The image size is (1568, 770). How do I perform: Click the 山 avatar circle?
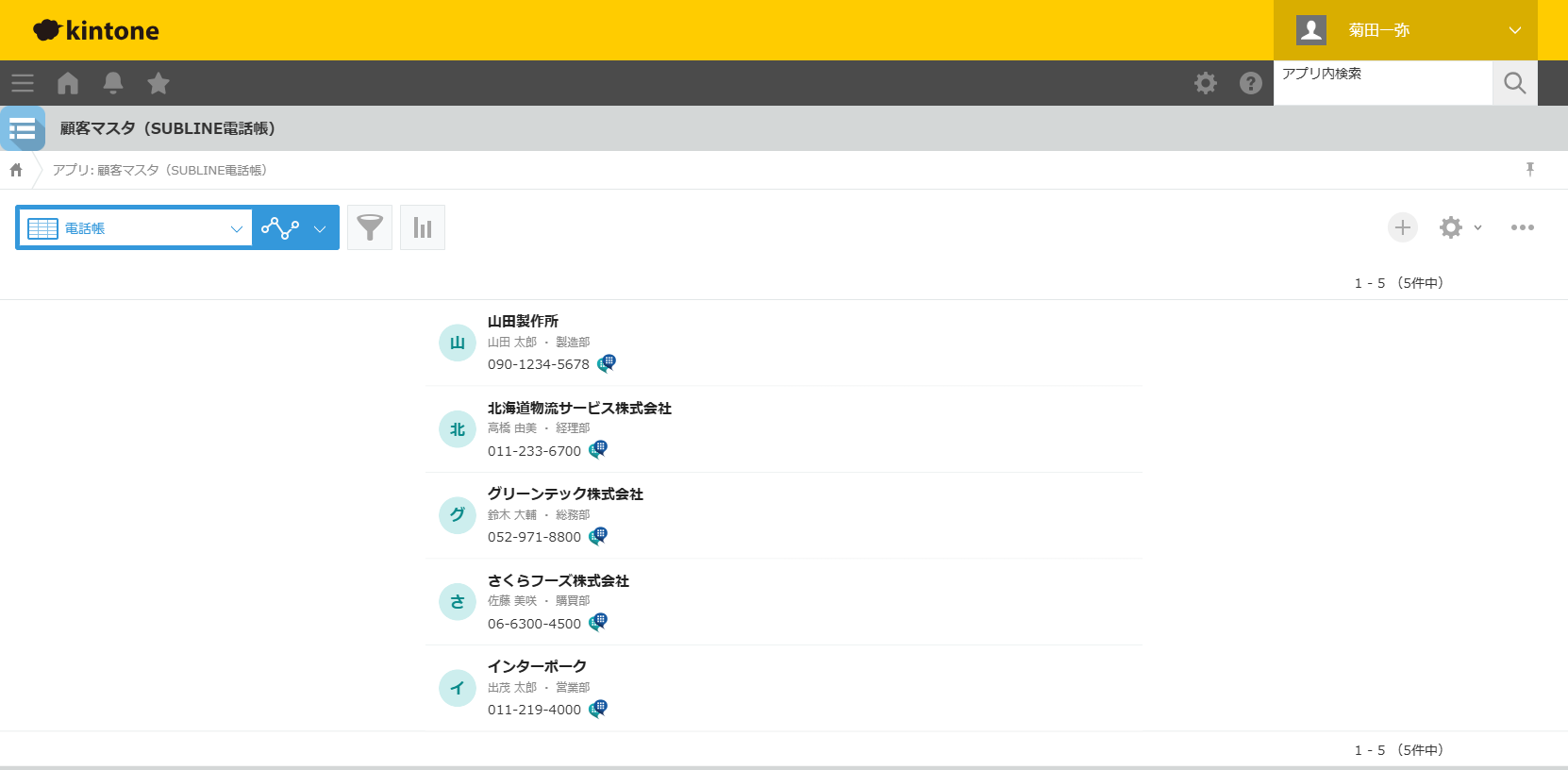[458, 343]
